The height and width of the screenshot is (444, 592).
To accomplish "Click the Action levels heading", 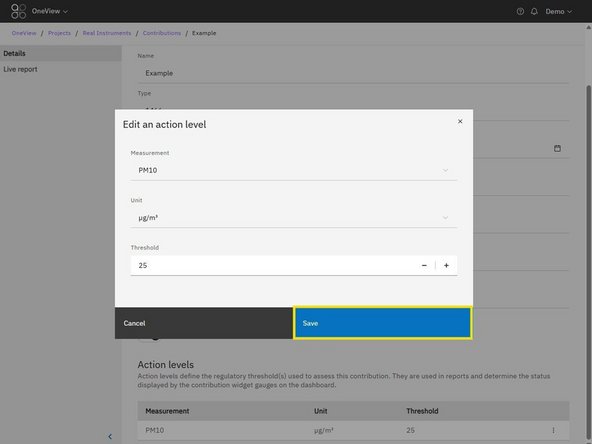I will pos(165,365).
